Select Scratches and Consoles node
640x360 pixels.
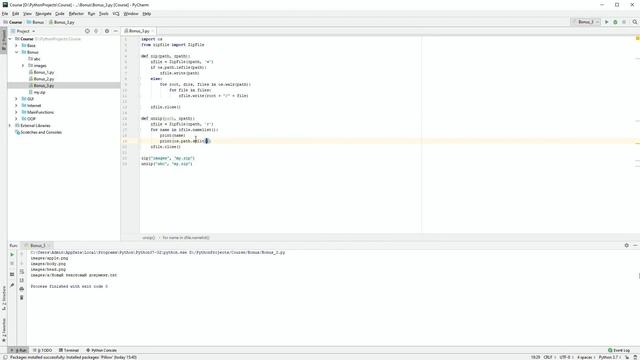pos(38,132)
